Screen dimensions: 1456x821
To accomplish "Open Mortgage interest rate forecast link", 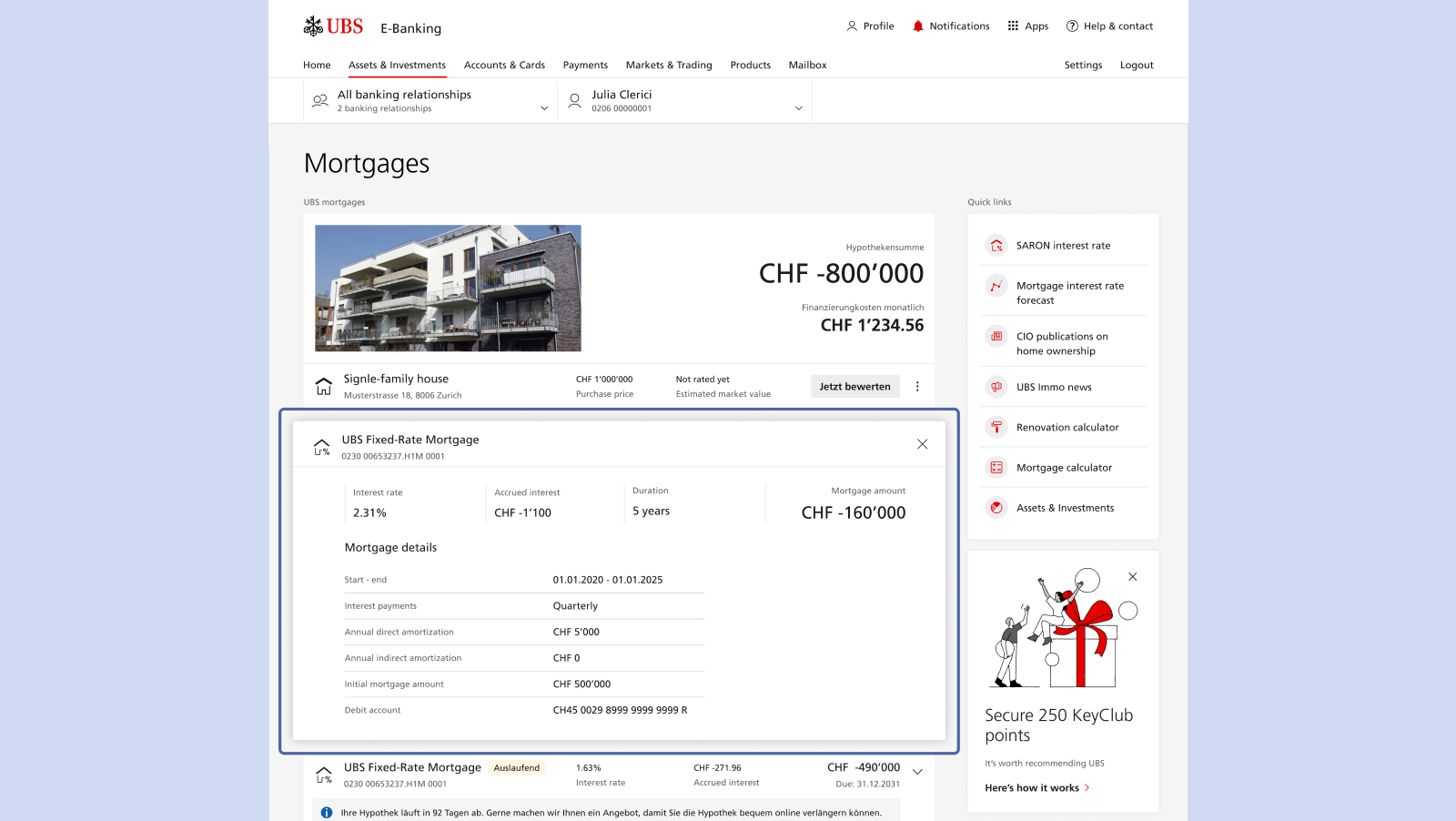I will click(x=1070, y=293).
